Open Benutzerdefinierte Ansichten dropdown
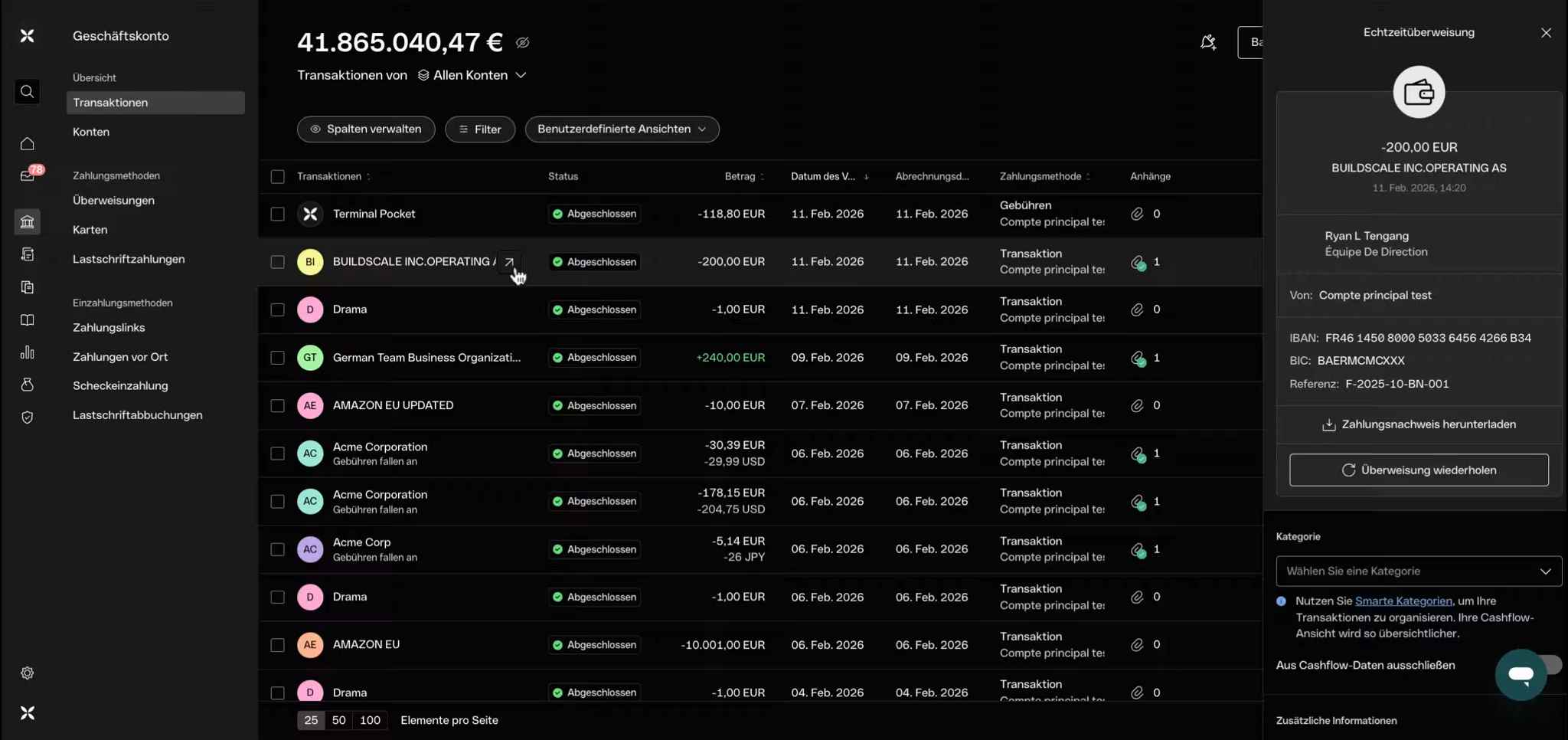The width and height of the screenshot is (1568, 740). tap(622, 129)
